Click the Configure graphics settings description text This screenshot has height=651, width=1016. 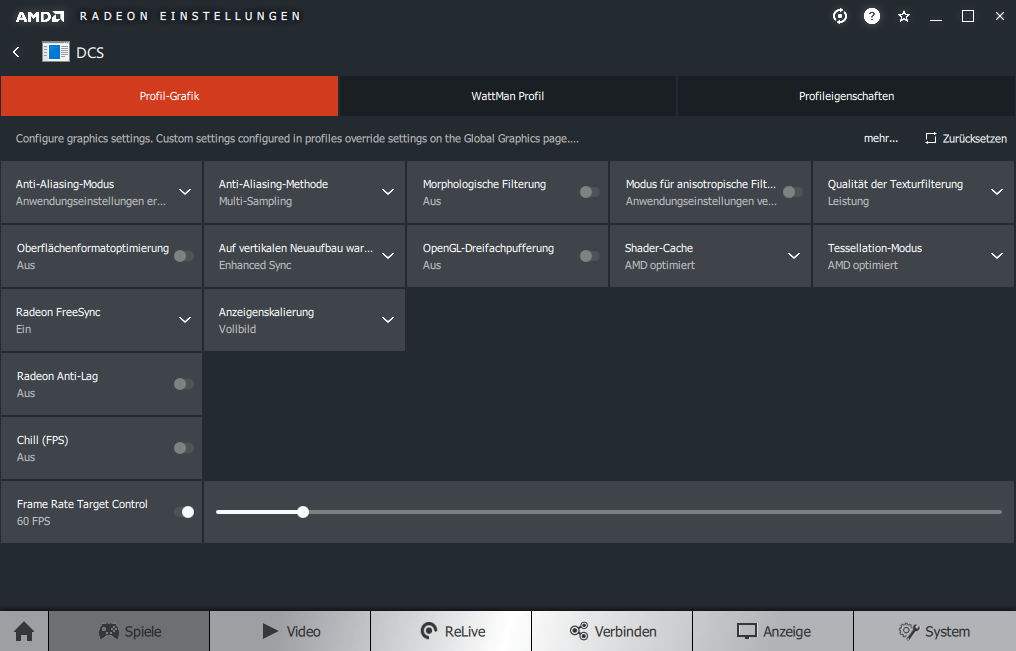pos(297,138)
